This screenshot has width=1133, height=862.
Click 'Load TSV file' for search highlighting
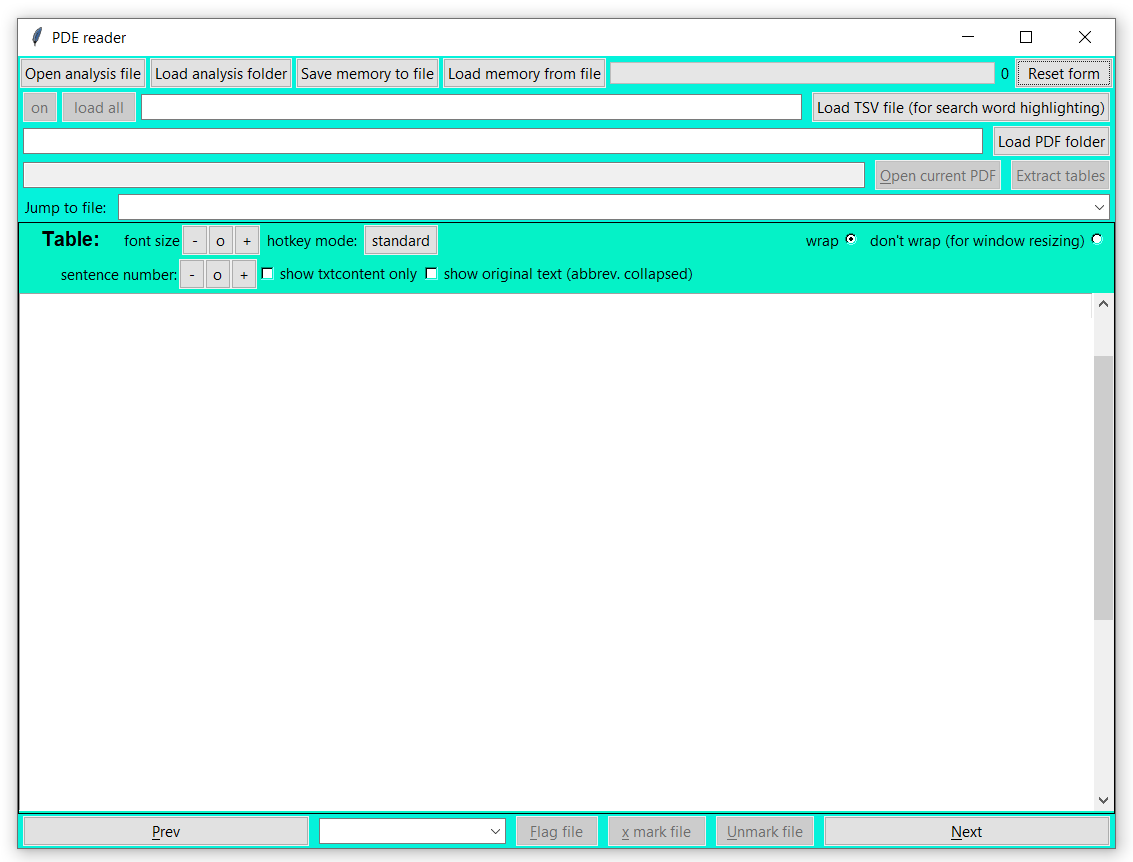point(960,108)
